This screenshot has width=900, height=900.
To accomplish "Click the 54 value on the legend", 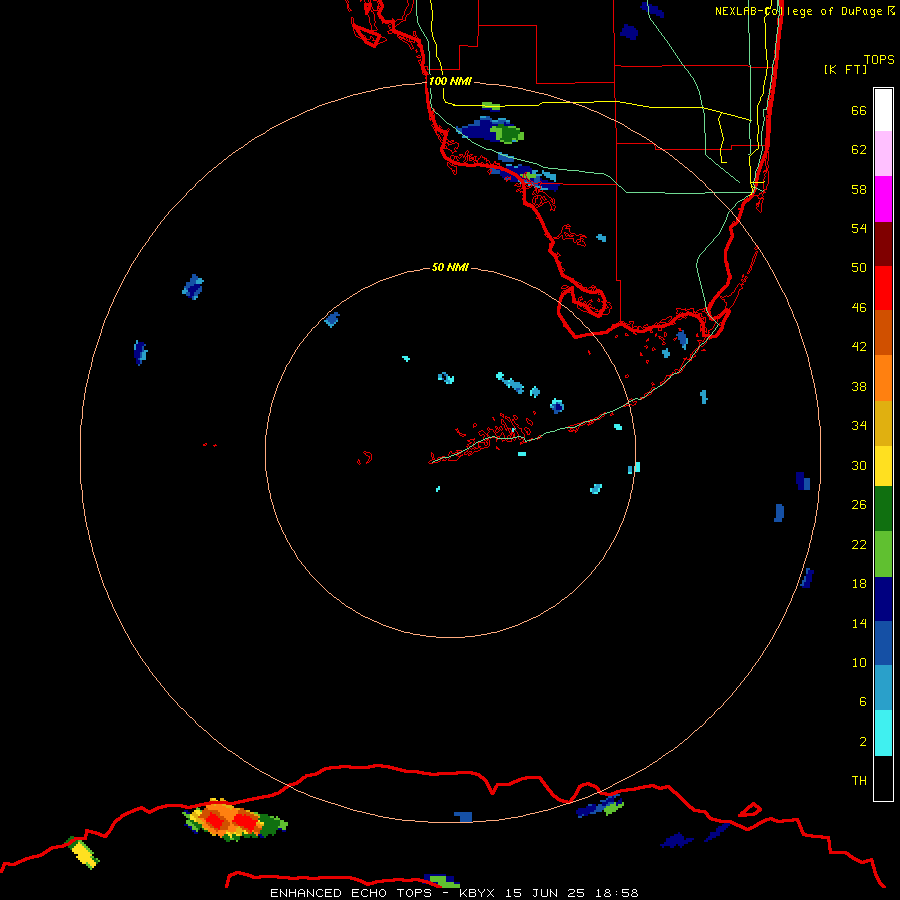I will [859, 228].
